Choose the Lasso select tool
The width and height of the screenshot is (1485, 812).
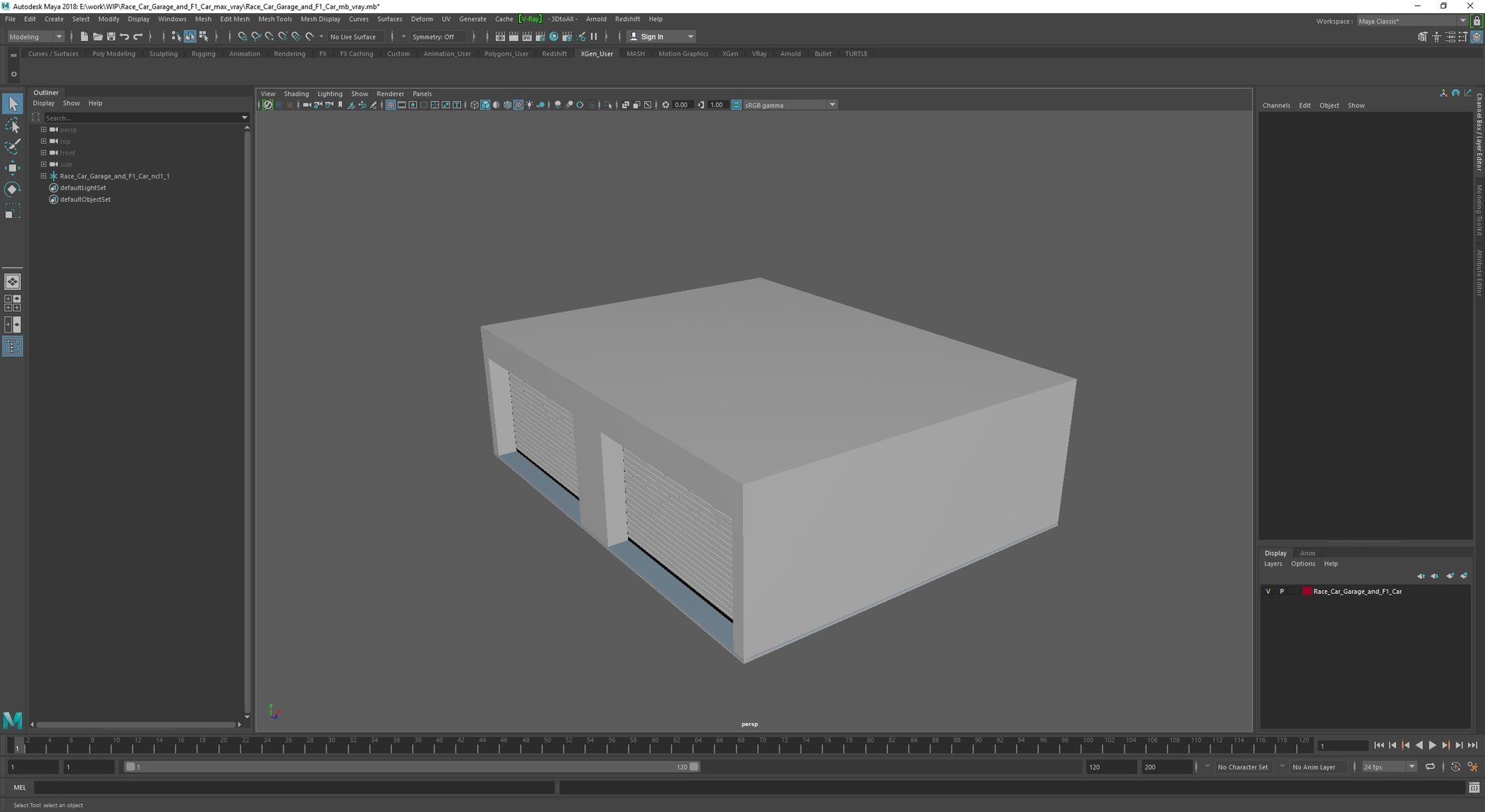coord(12,125)
